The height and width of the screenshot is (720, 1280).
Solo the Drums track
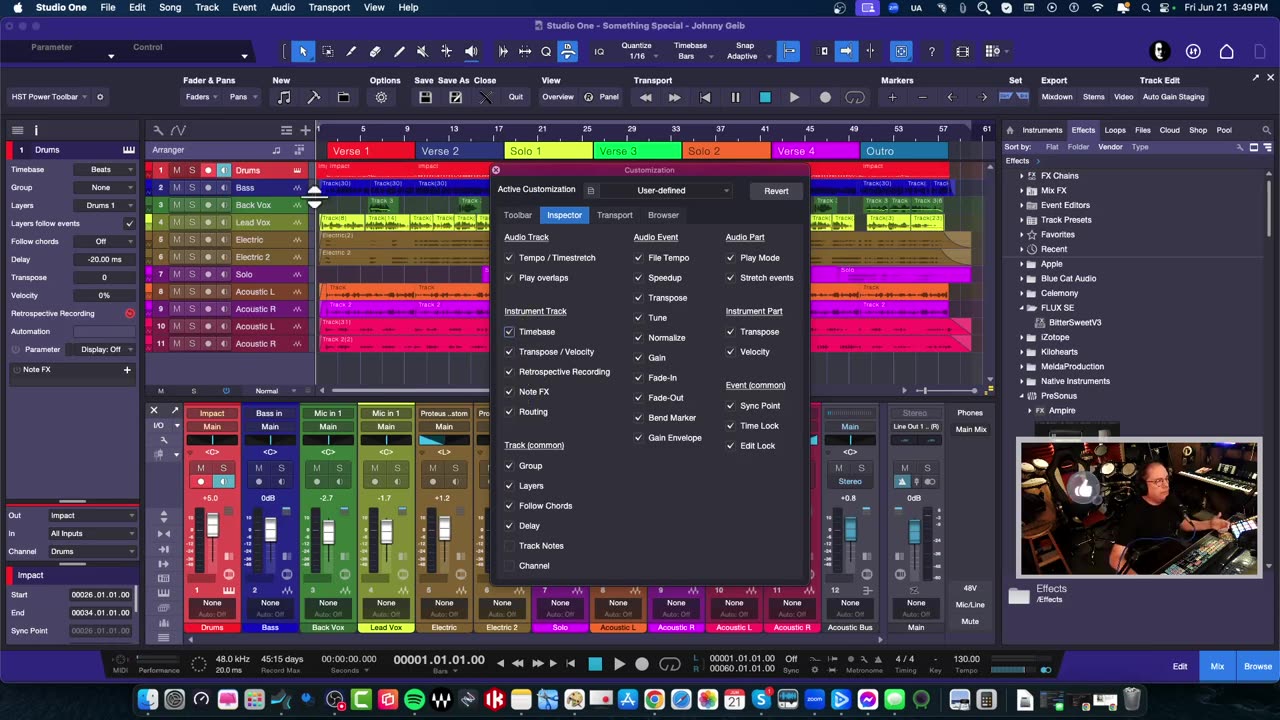pos(192,170)
